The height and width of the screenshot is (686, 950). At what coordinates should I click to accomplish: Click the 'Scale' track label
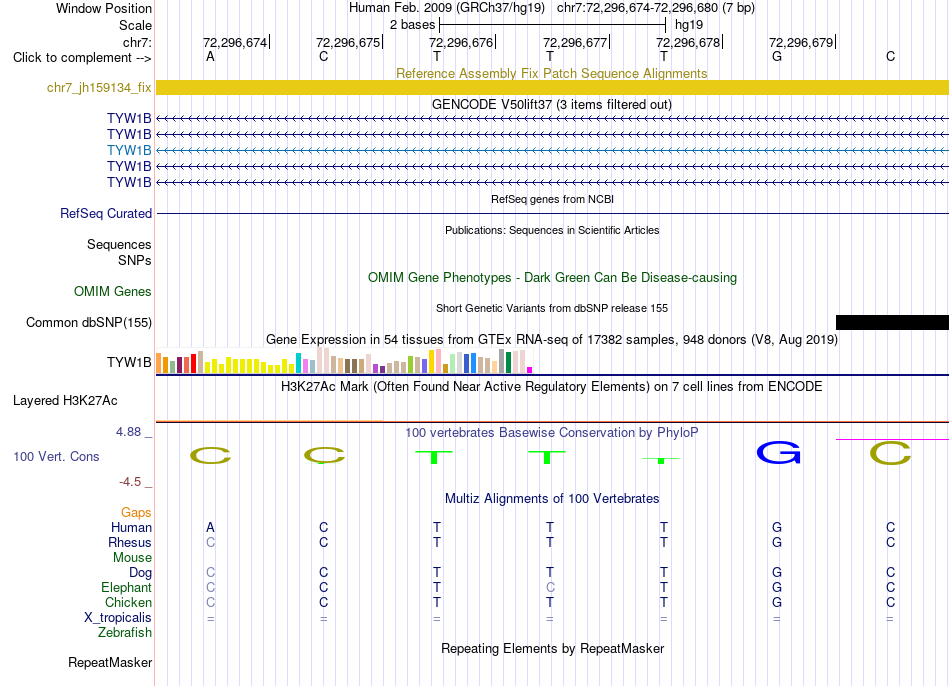click(x=135, y=25)
